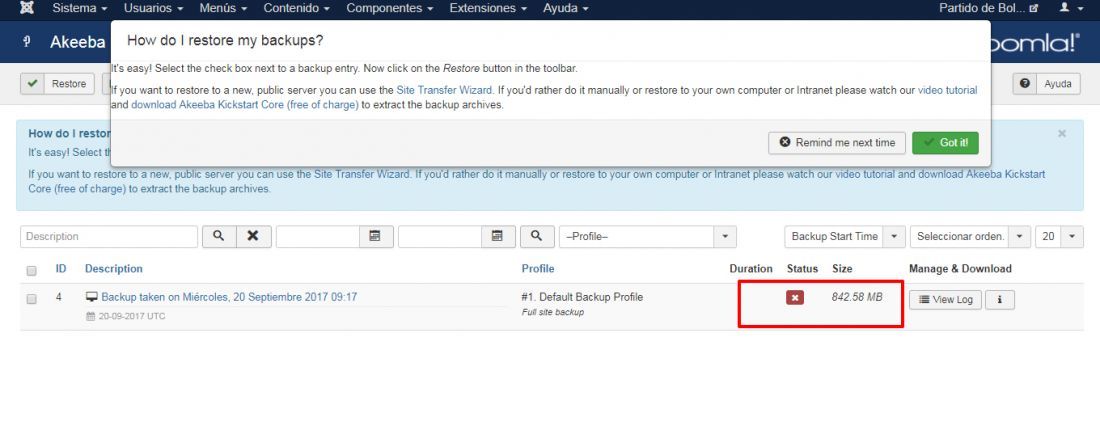The height and width of the screenshot is (430, 1100).
Task: Click into the Description search field
Action: pyautogui.click(x=109, y=236)
